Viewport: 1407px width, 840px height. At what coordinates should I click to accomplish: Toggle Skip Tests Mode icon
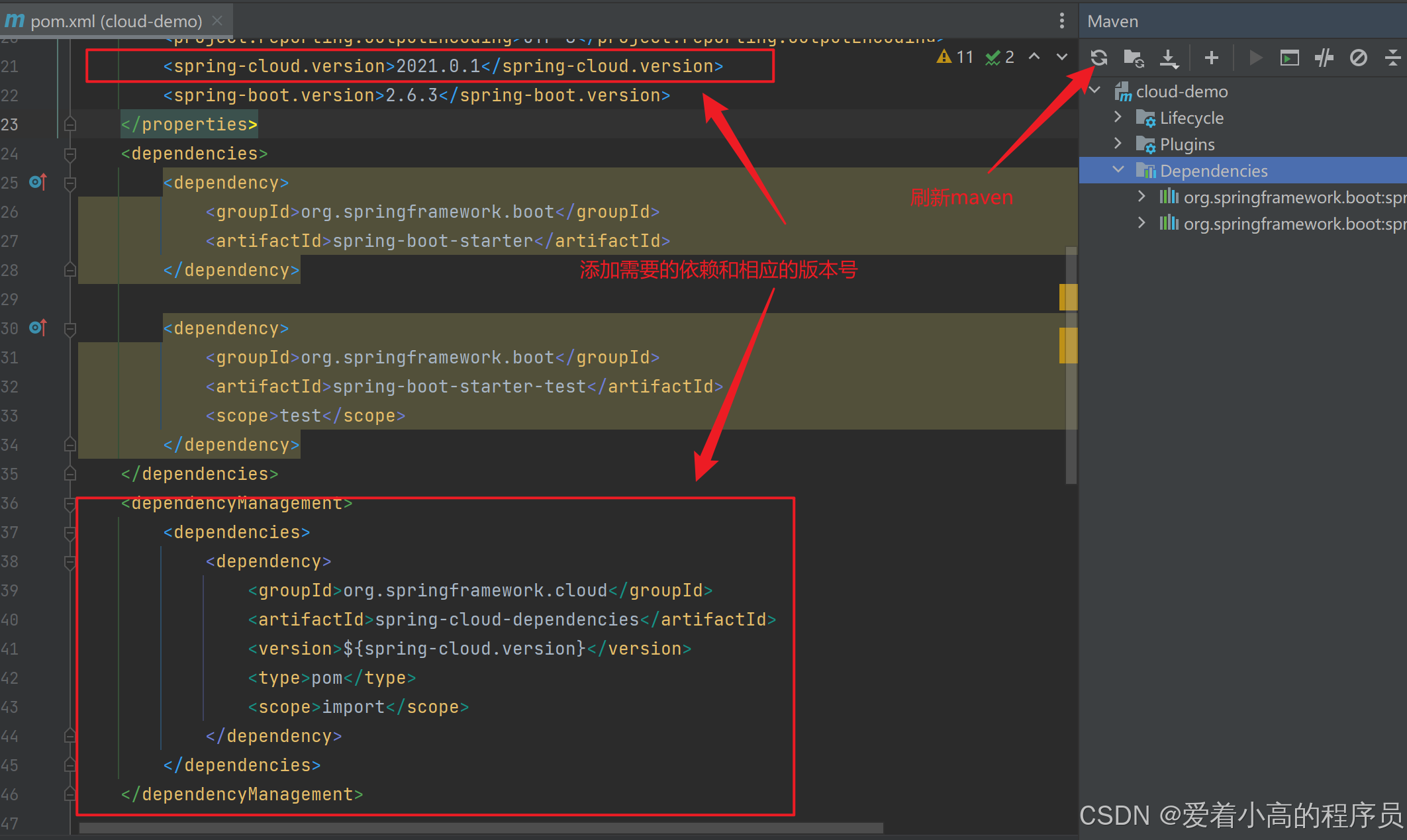coord(1358,58)
